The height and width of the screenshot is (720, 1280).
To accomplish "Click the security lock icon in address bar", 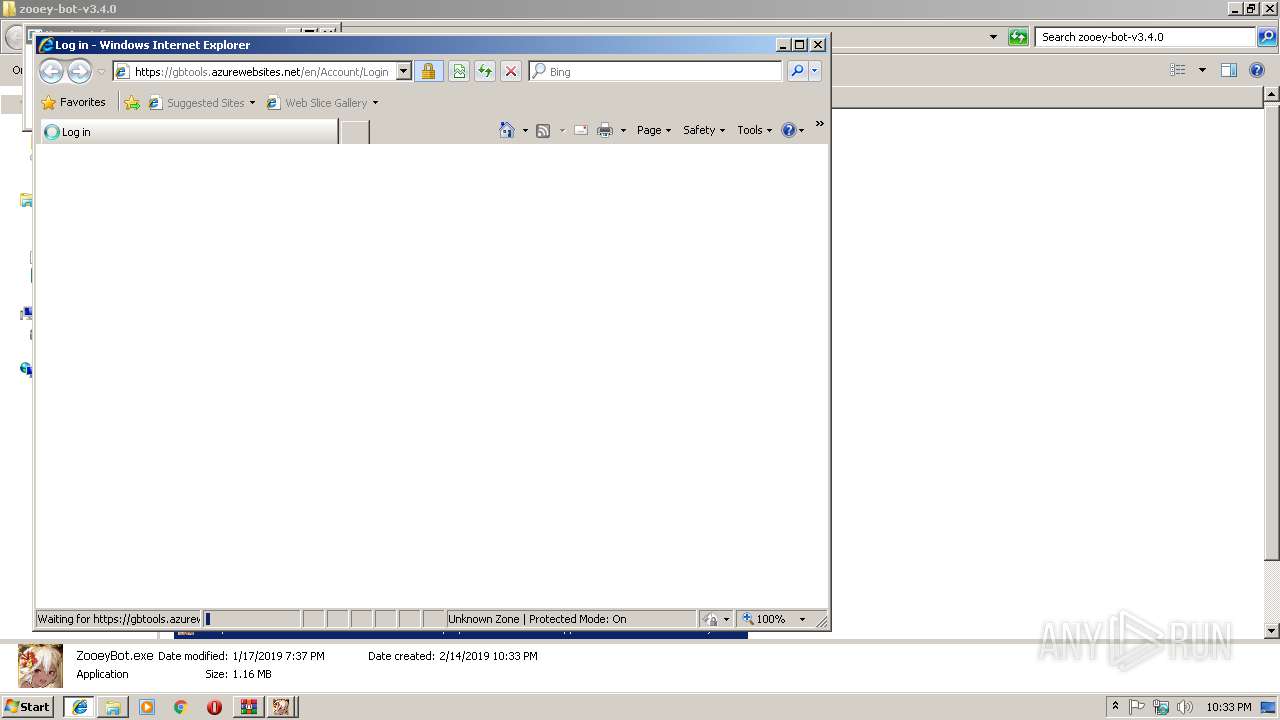I will [428, 72].
